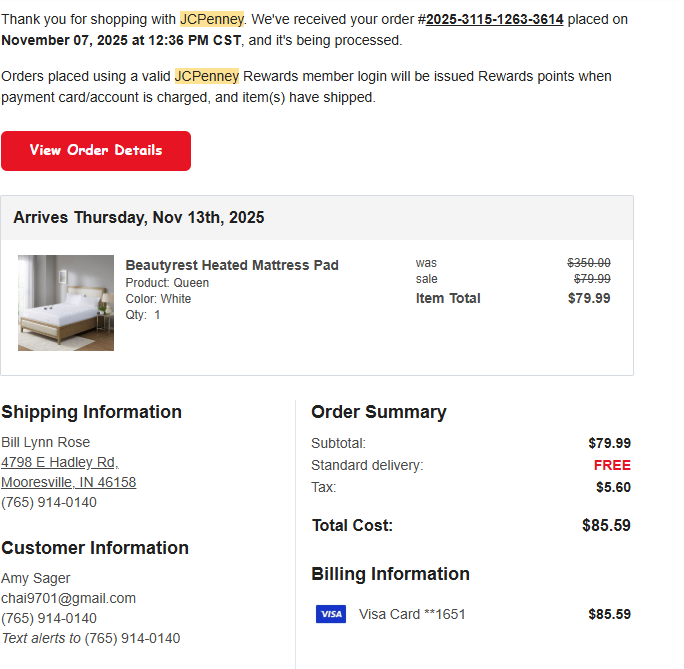Image resolution: width=684 pixels, height=669 pixels.
Task: Click the highlighted JCPenney in Rewards sentence
Action: pos(207,76)
